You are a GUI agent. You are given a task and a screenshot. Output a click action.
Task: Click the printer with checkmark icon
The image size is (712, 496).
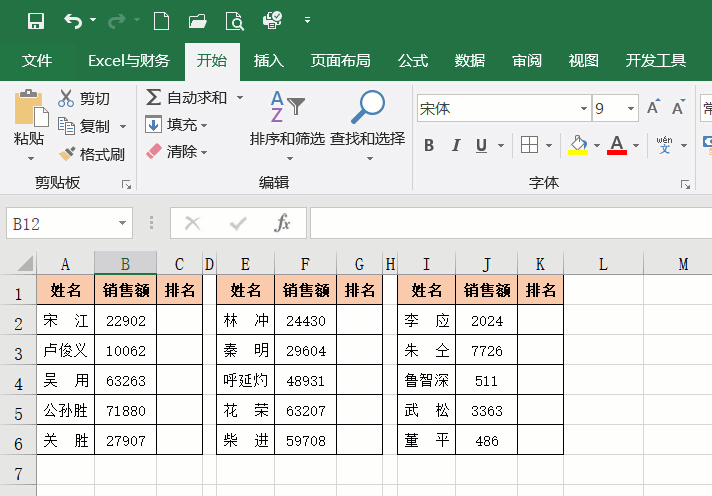pyautogui.click(x=272, y=20)
